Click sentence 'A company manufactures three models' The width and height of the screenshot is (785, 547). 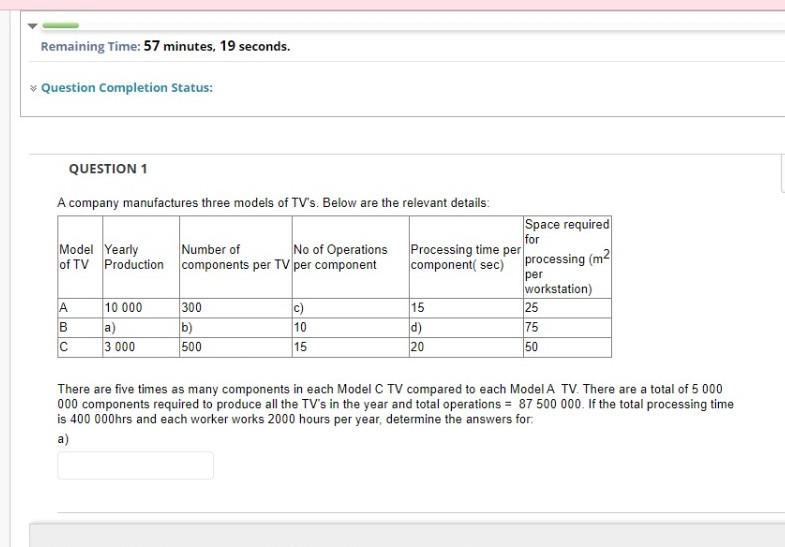point(273,203)
